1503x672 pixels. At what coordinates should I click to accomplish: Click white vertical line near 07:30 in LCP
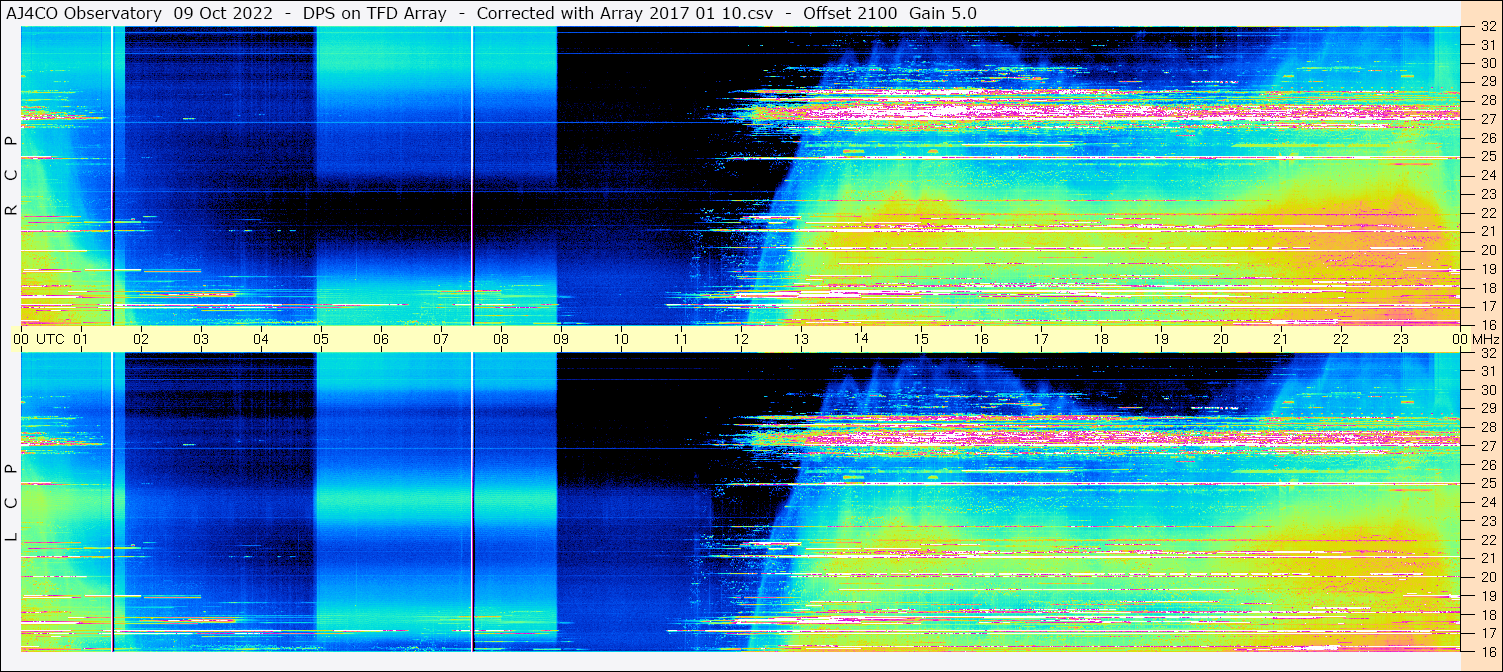472,503
